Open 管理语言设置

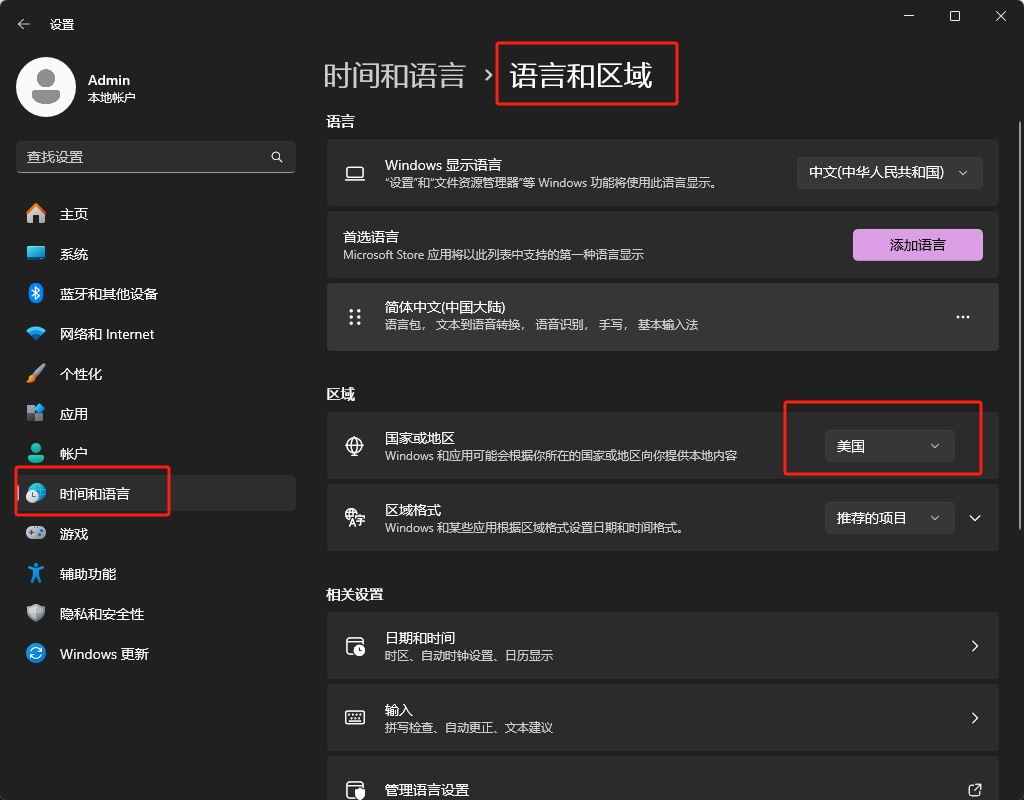(662, 779)
